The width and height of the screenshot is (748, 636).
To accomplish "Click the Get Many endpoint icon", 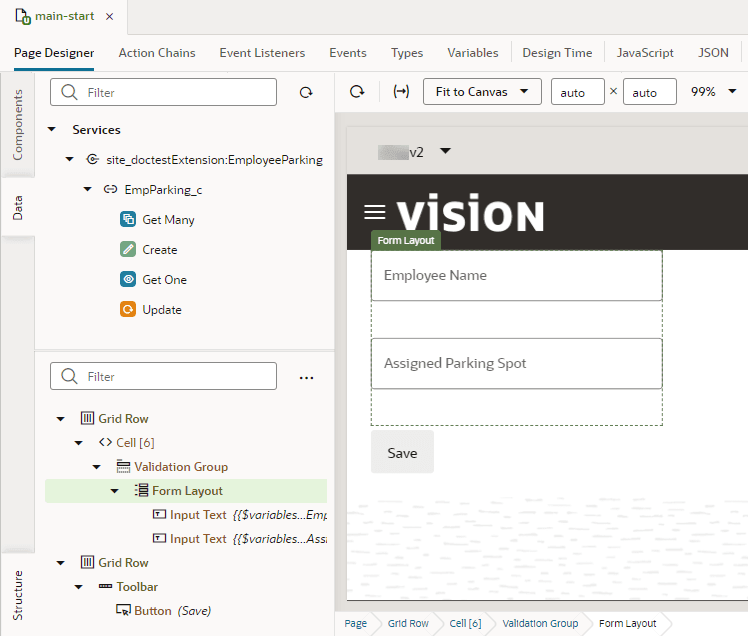I will (x=128, y=219).
